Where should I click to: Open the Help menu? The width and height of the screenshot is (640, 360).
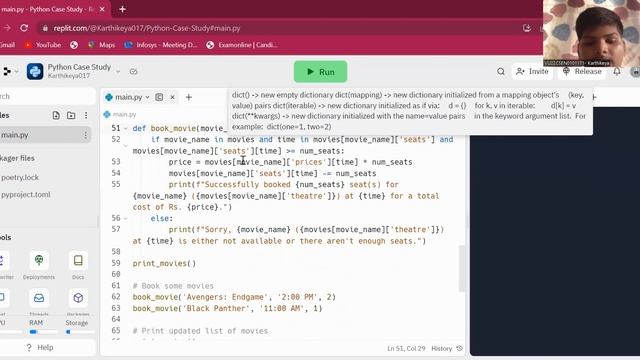pos(40,347)
